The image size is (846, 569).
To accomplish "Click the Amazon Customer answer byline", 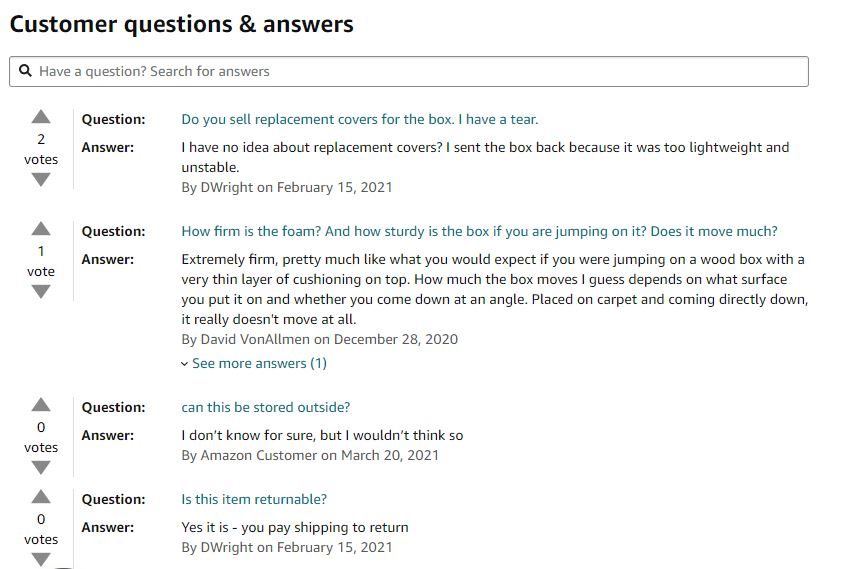I will tap(310, 455).
